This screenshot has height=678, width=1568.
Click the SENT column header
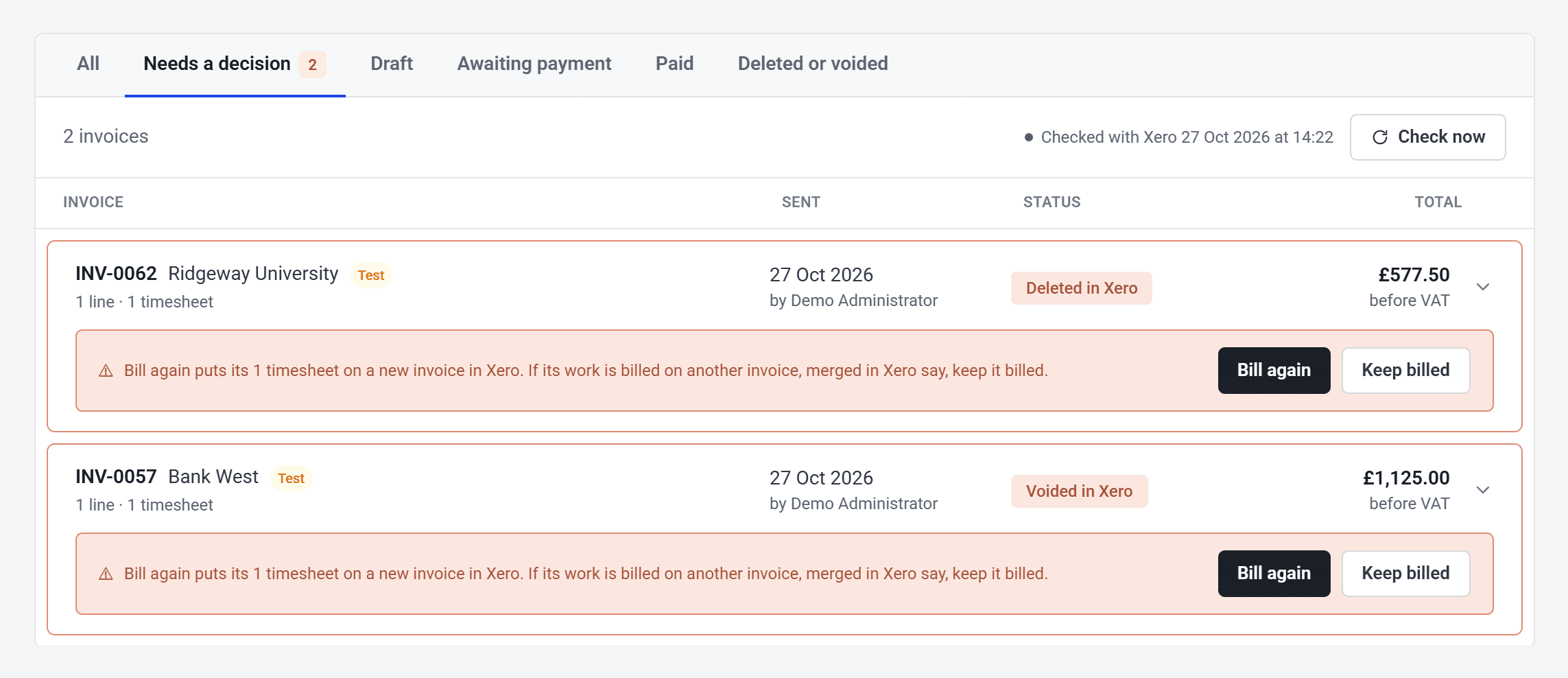click(801, 202)
